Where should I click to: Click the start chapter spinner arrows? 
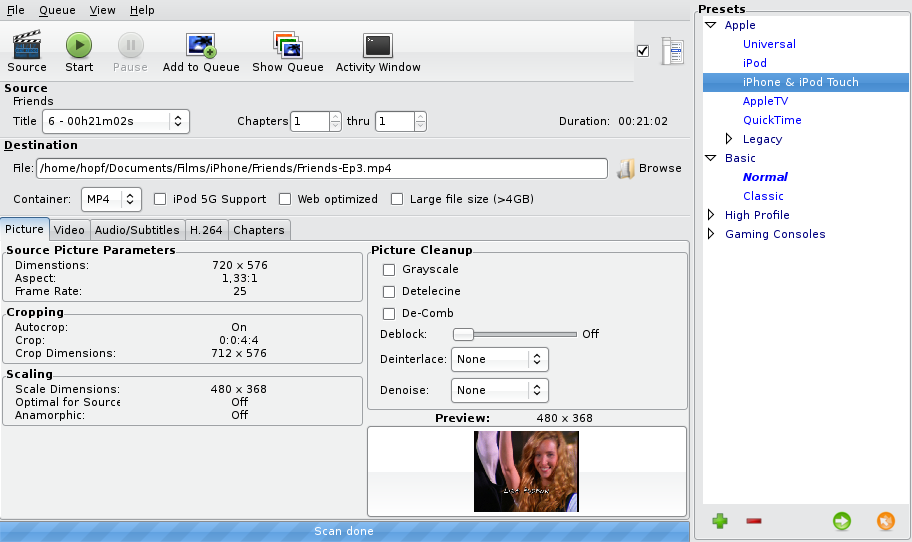pyautogui.click(x=335, y=122)
